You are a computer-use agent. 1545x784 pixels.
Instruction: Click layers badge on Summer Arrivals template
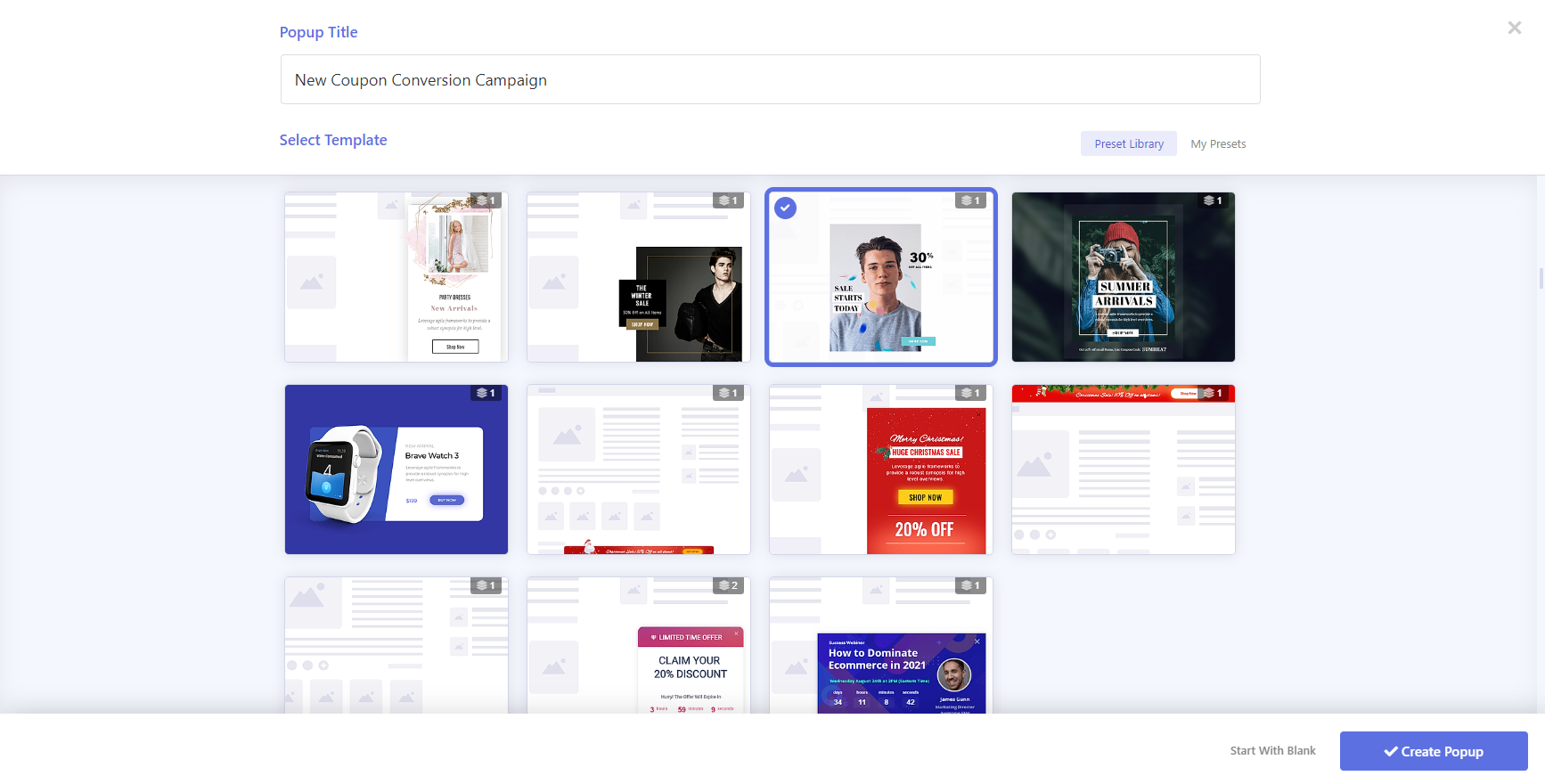tap(1213, 200)
